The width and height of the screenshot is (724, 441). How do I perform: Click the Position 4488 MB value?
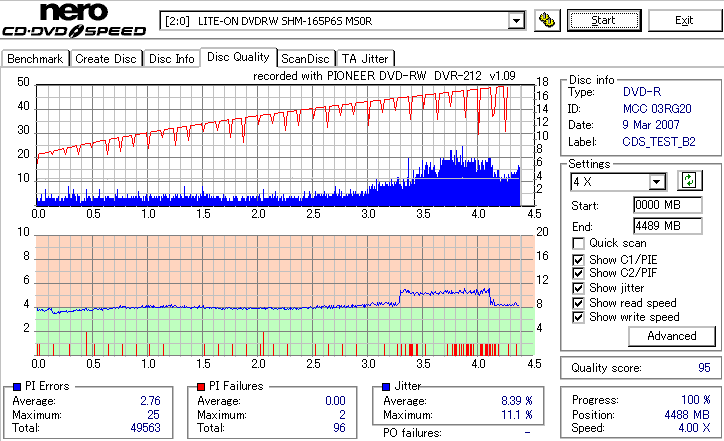coord(687,415)
